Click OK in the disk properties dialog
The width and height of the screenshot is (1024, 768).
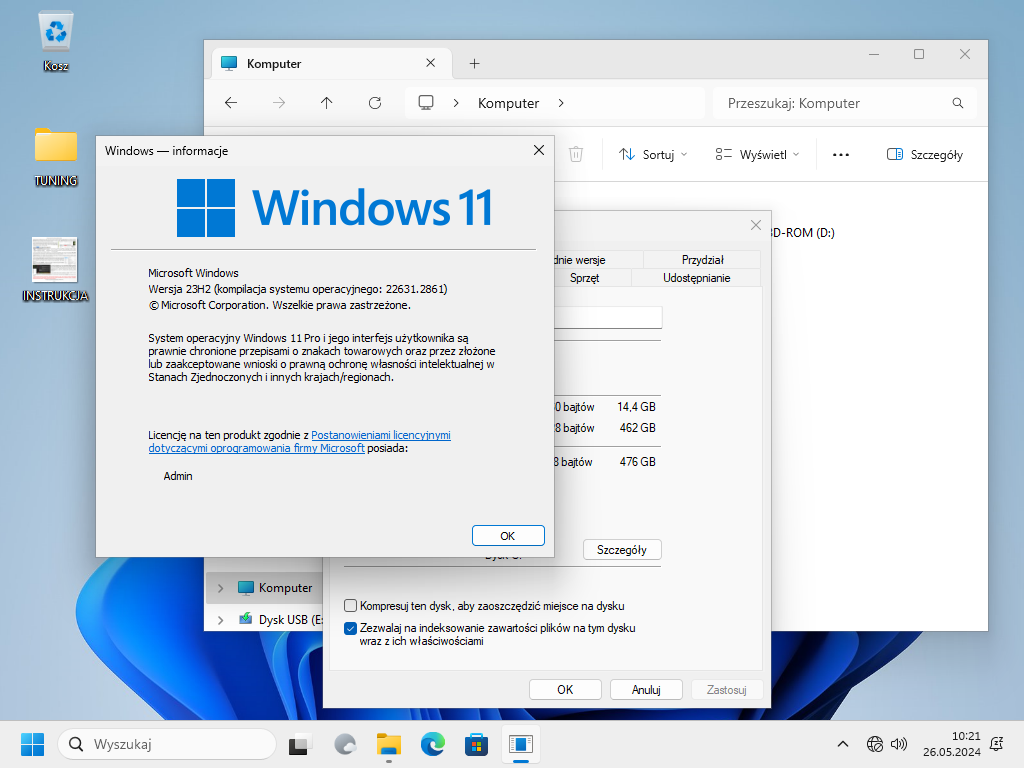tap(565, 690)
